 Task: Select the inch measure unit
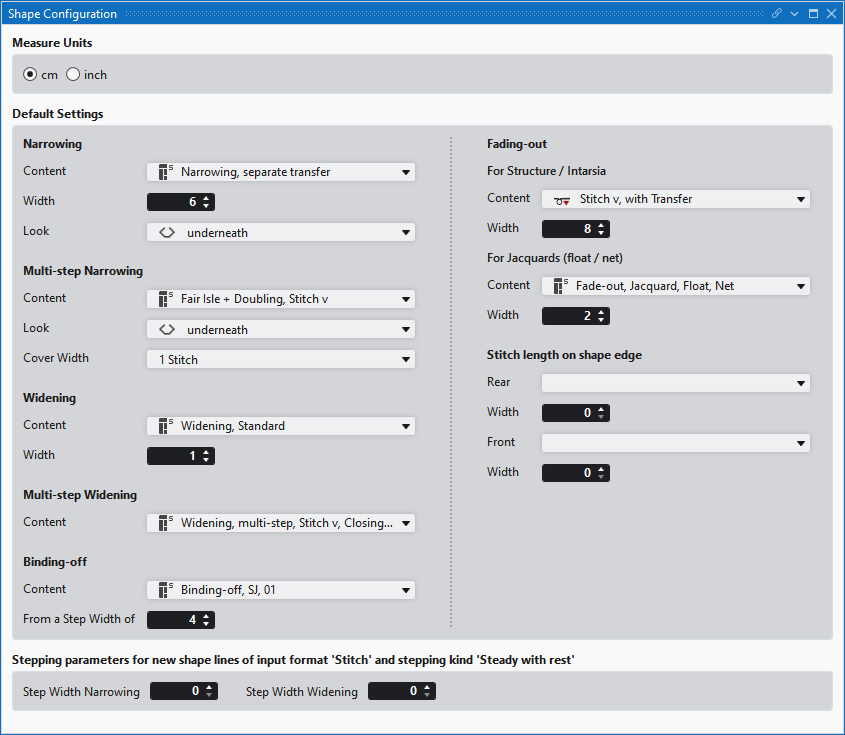point(73,75)
